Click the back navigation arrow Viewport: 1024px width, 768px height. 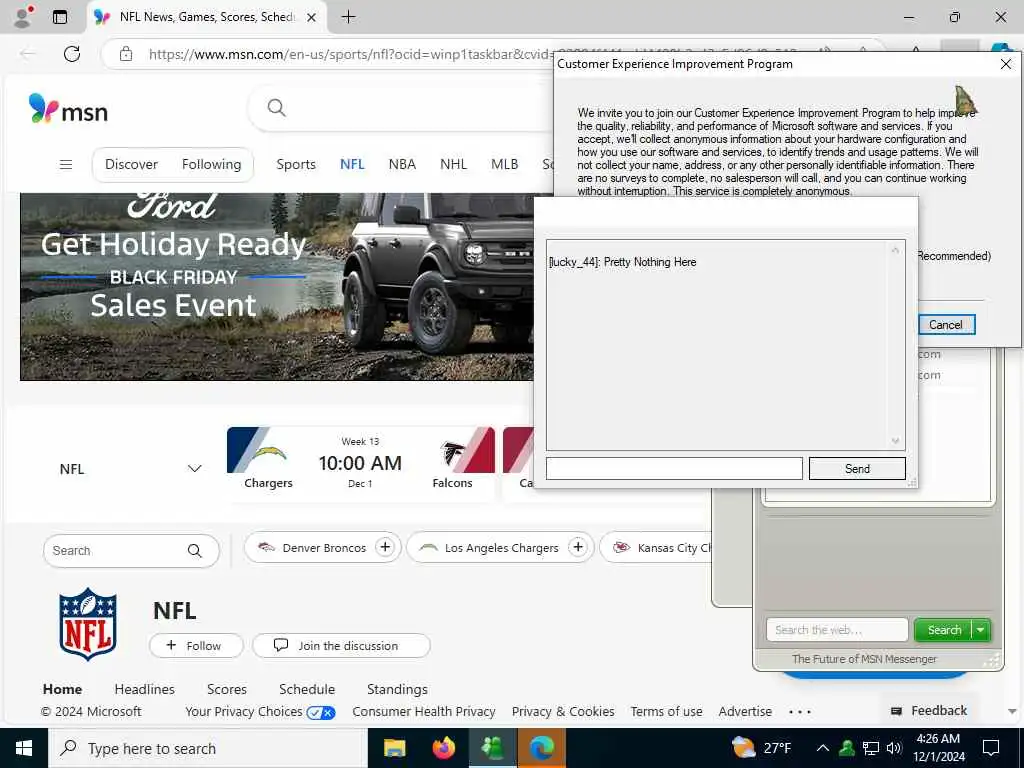click(x=27, y=54)
